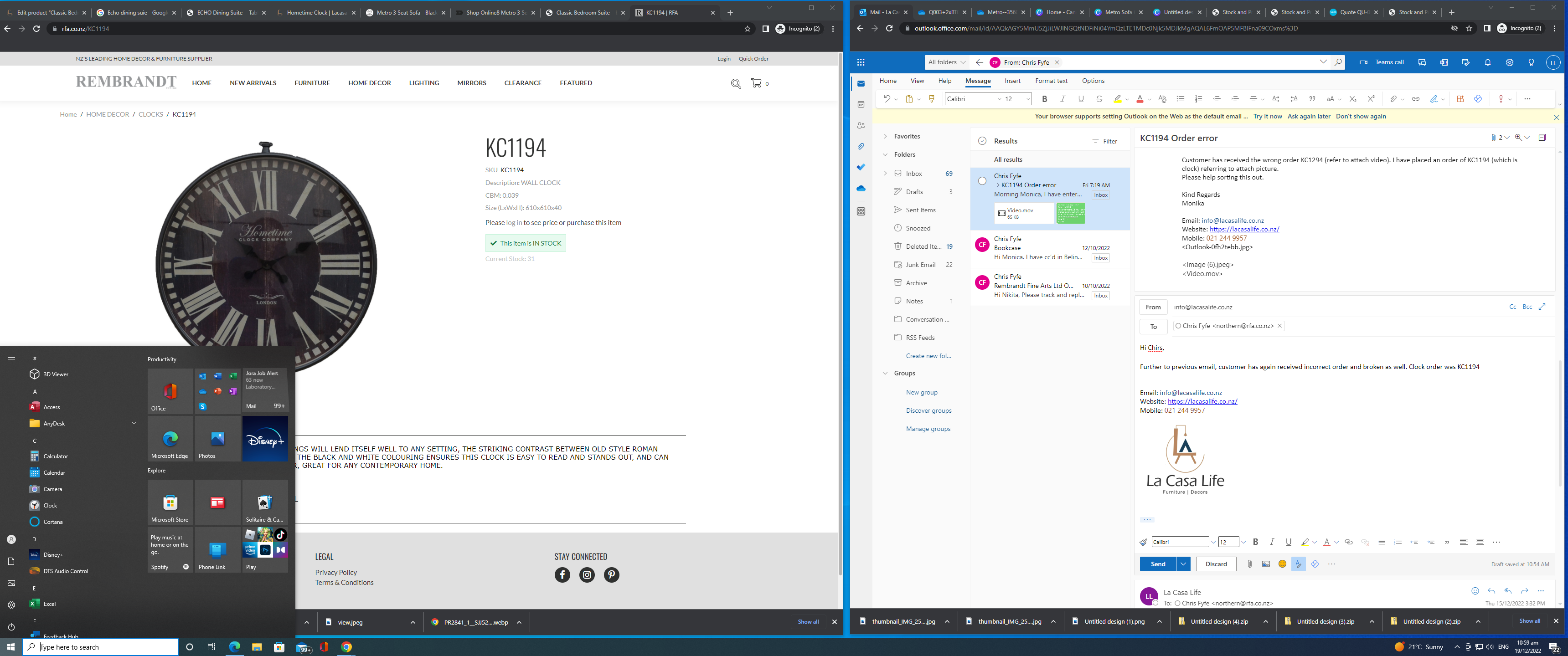The height and width of the screenshot is (656, 1568).
Task: Click the Bold button in Outlook ribbon
Action: click(1045, 99)
